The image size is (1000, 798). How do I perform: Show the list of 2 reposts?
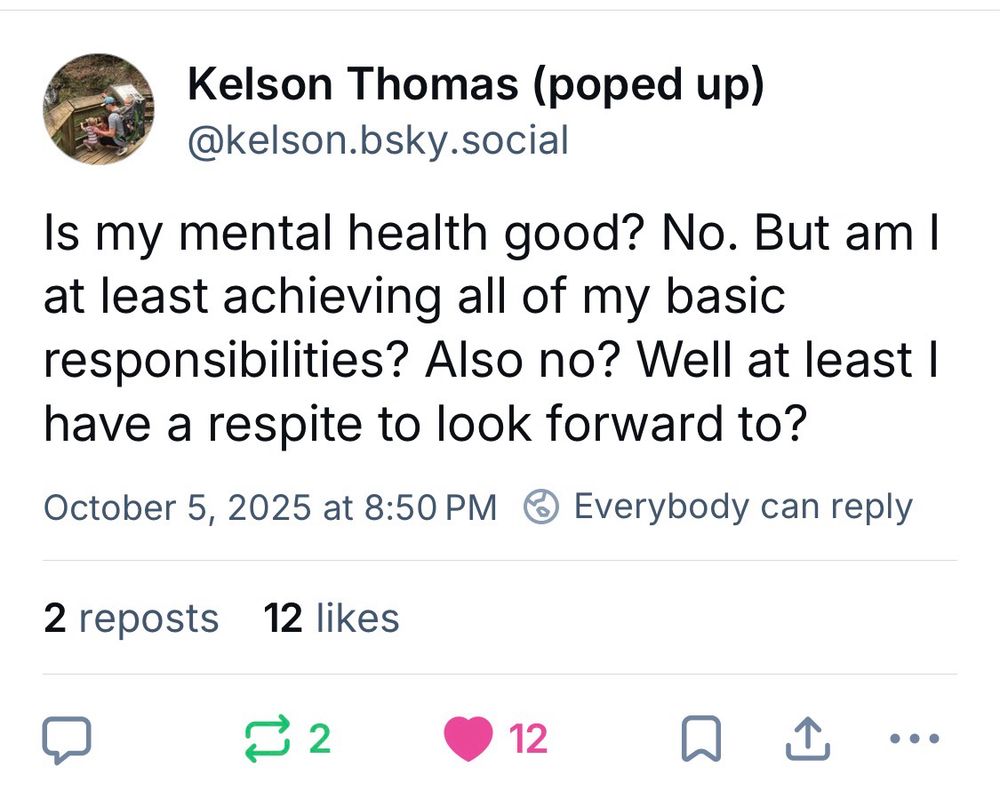(x=131, y=618)
